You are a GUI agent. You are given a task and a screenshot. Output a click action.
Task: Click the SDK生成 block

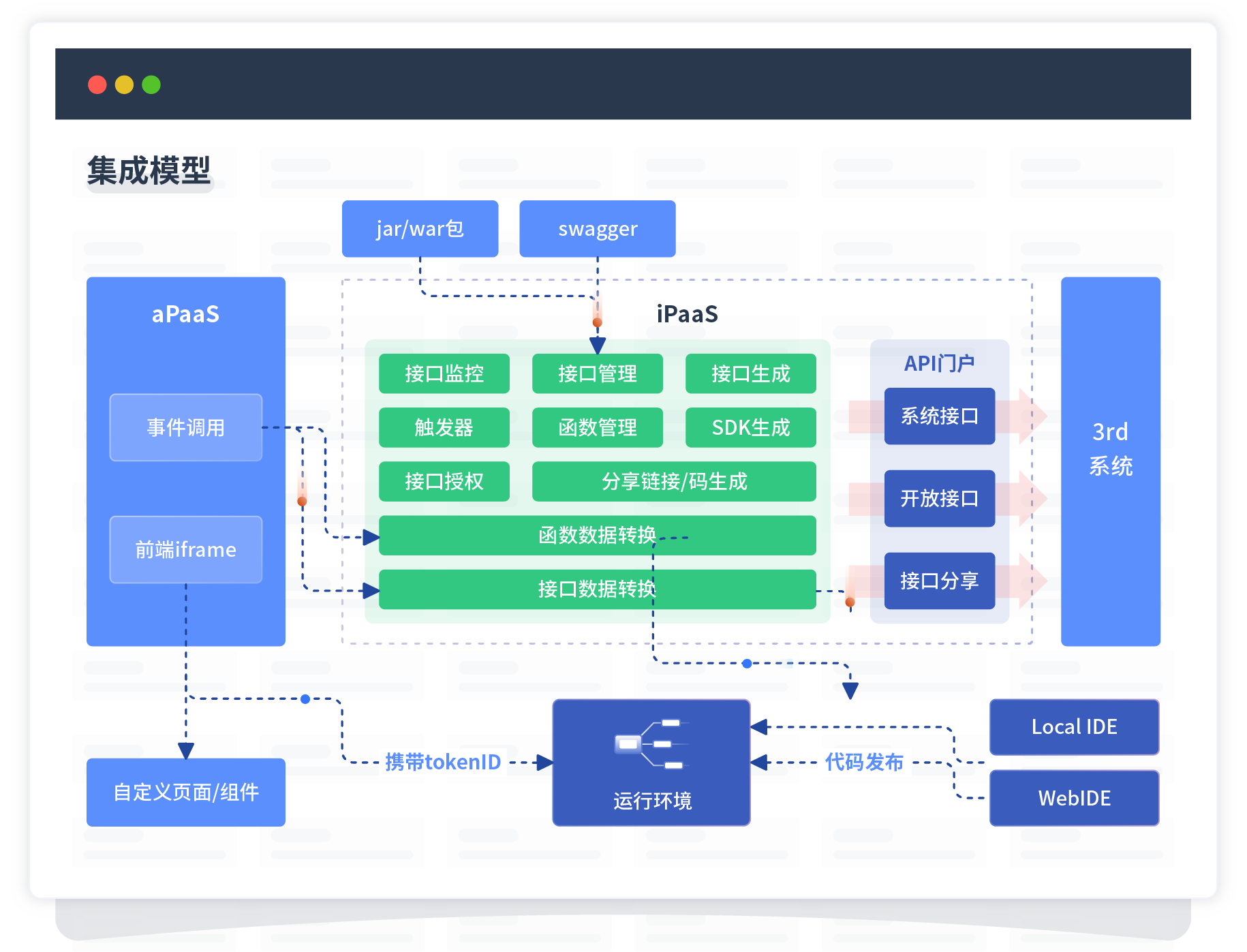pyautogui.click(x=750, y=427)
